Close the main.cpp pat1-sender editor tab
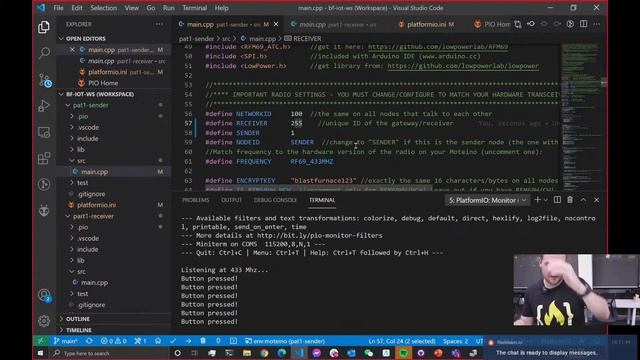This screenshot has width=640, height=360. [276, 24]
